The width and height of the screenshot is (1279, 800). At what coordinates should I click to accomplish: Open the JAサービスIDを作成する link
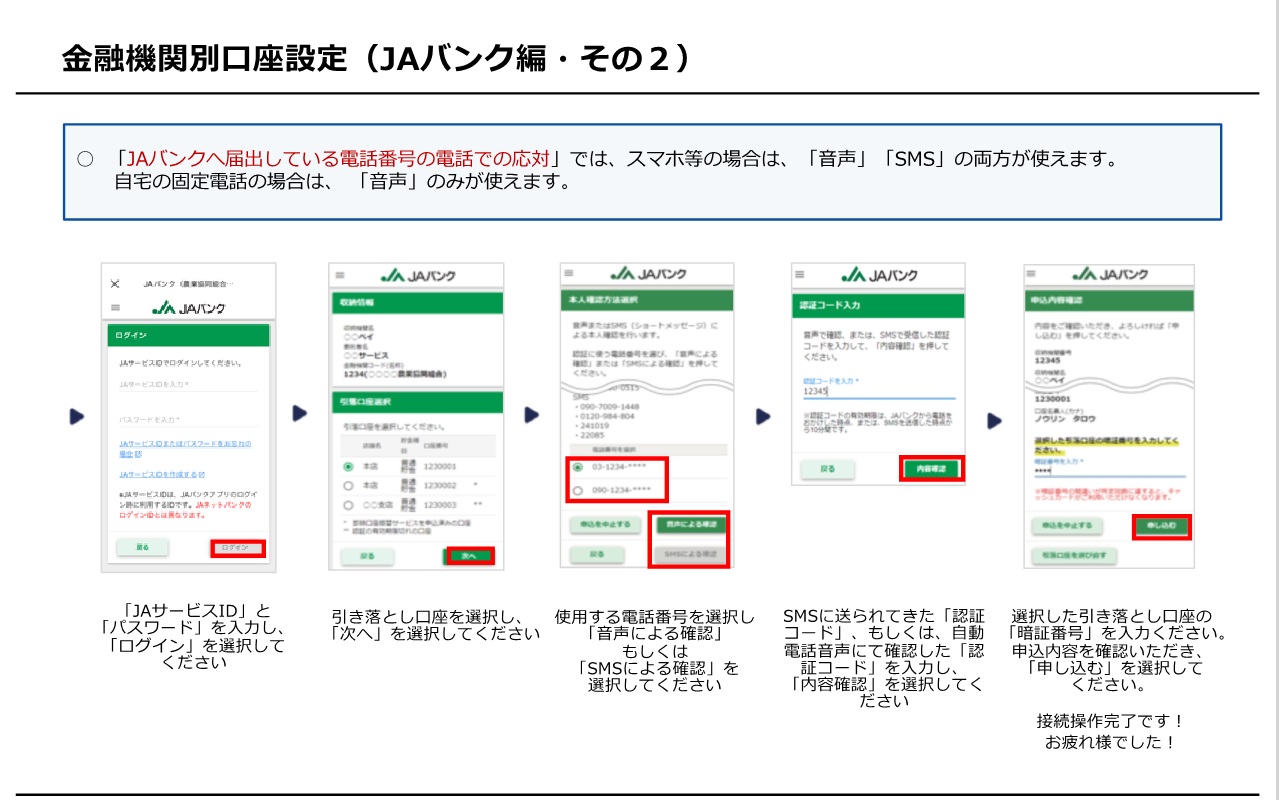point(161,475)
